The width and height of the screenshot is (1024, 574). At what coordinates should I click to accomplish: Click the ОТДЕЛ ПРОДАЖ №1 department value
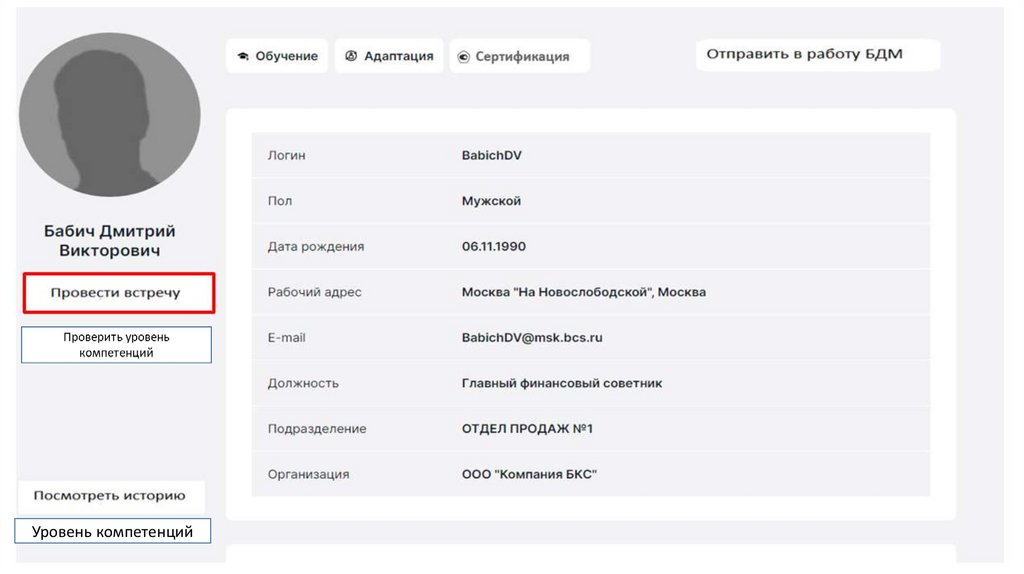(527, 429)
